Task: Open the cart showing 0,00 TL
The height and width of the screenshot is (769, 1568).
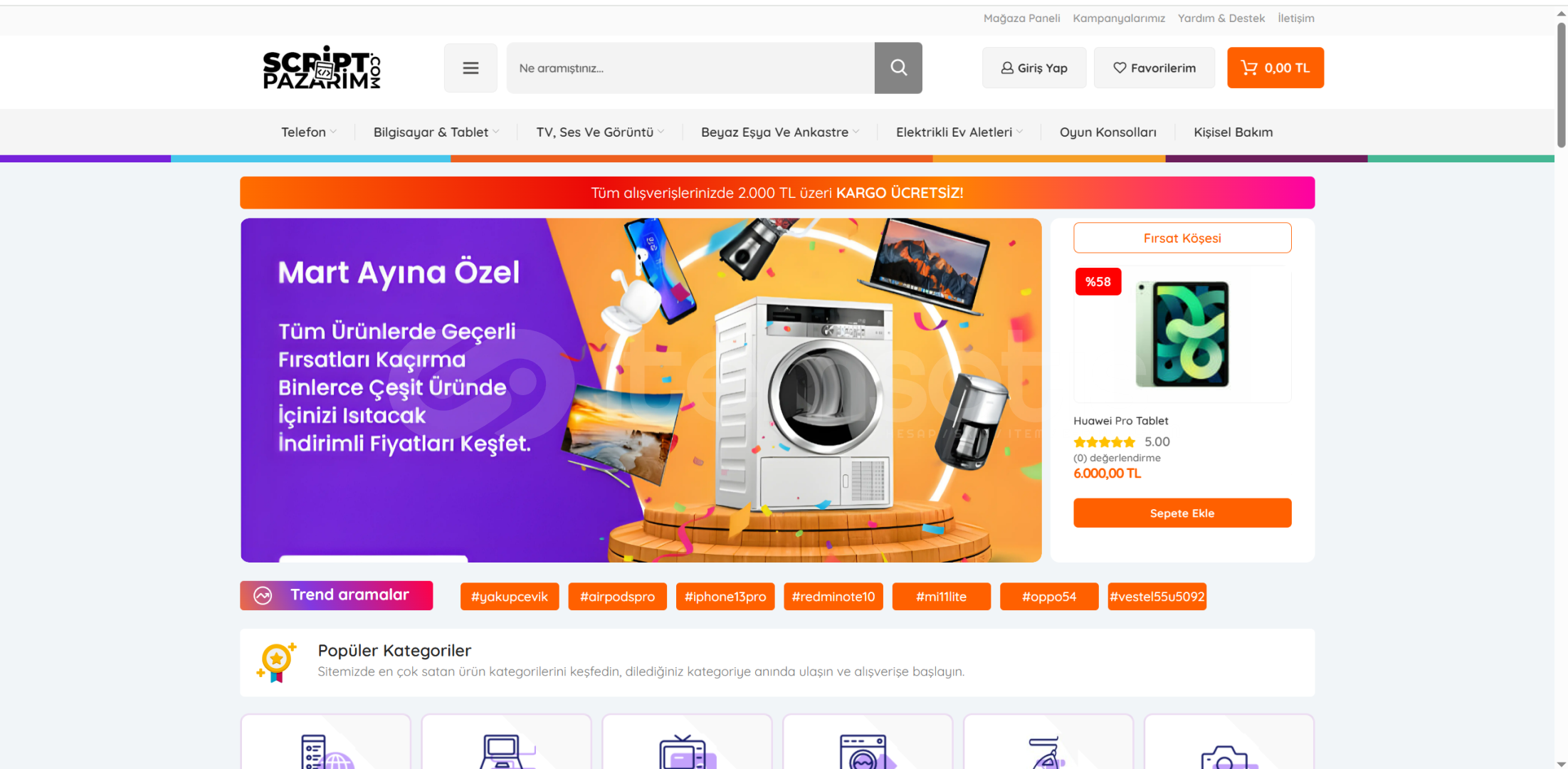Action: [1275, 68]
